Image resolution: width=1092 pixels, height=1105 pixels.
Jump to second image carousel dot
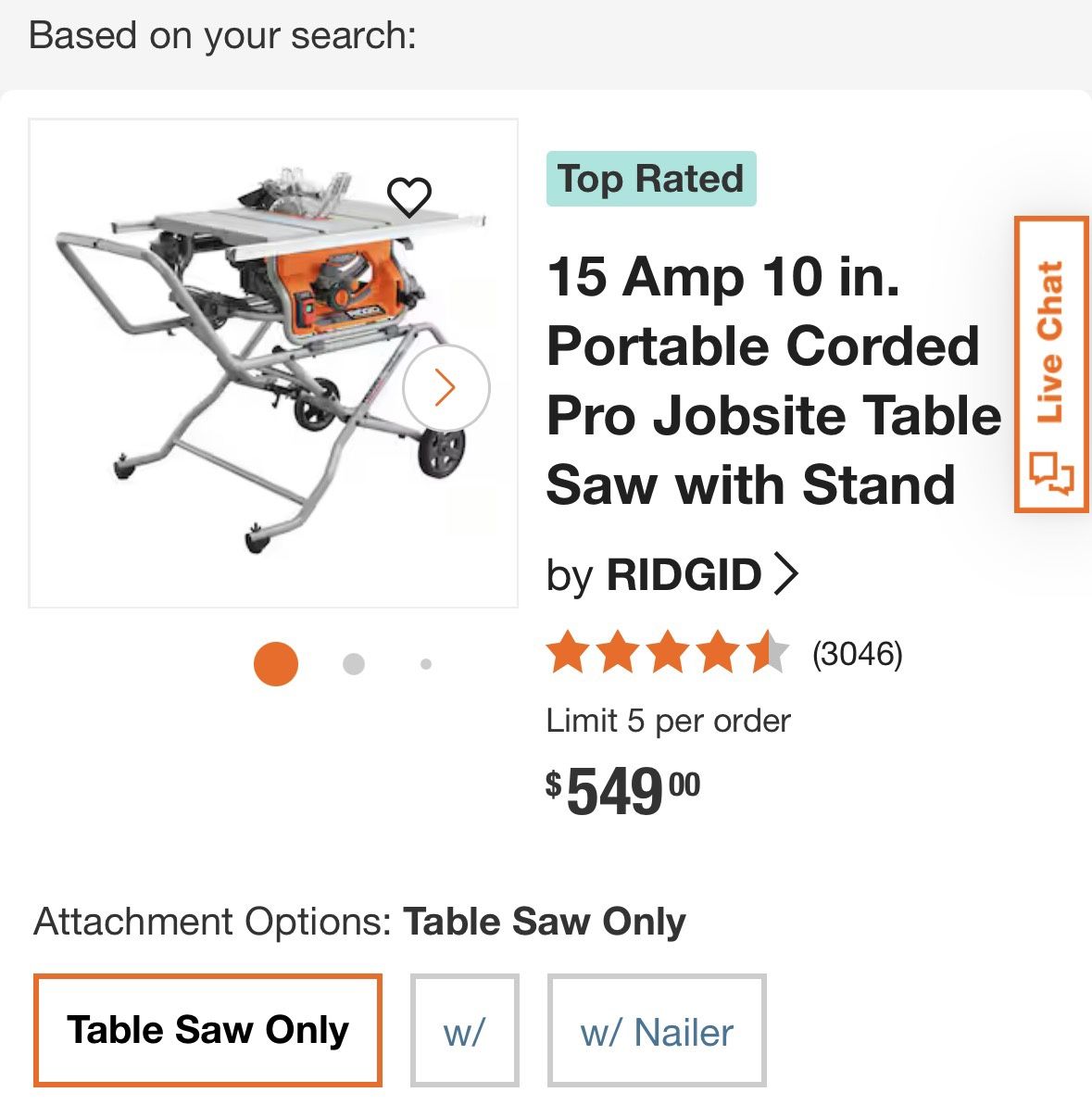353,664
